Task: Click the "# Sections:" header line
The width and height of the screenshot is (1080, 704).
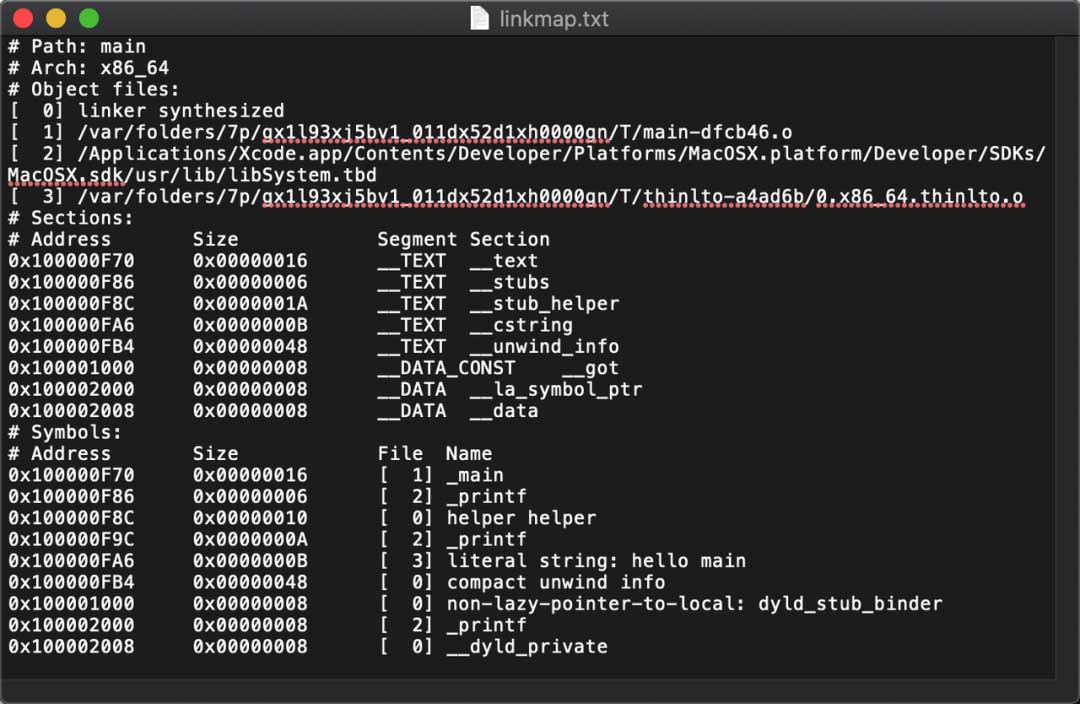Action: click(x=71, y=218)
